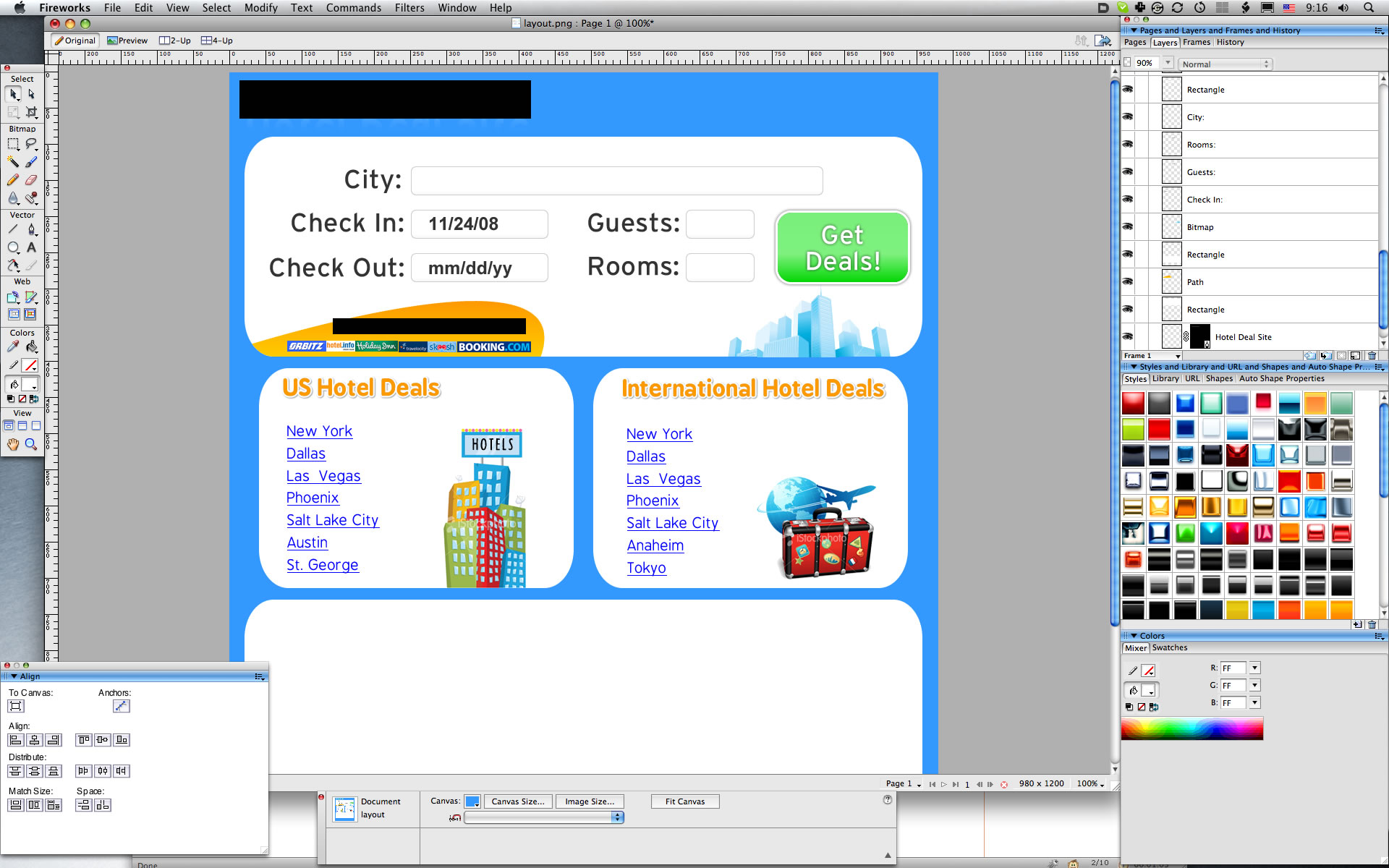
Task: Select the Marquee tool
Action: point(13,145)
